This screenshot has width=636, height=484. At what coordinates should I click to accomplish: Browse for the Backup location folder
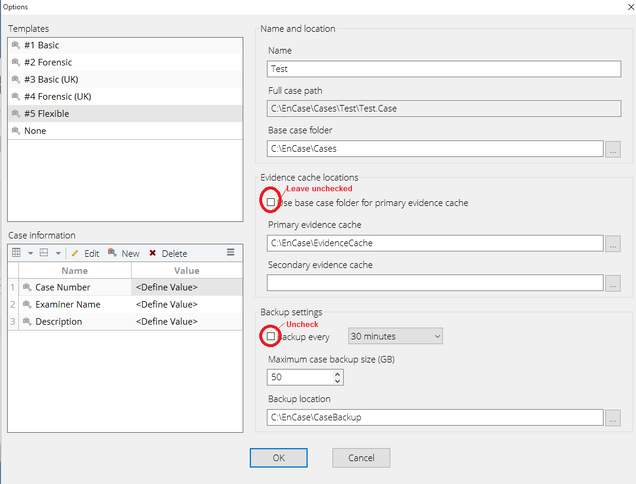click(x=613, y=417)
